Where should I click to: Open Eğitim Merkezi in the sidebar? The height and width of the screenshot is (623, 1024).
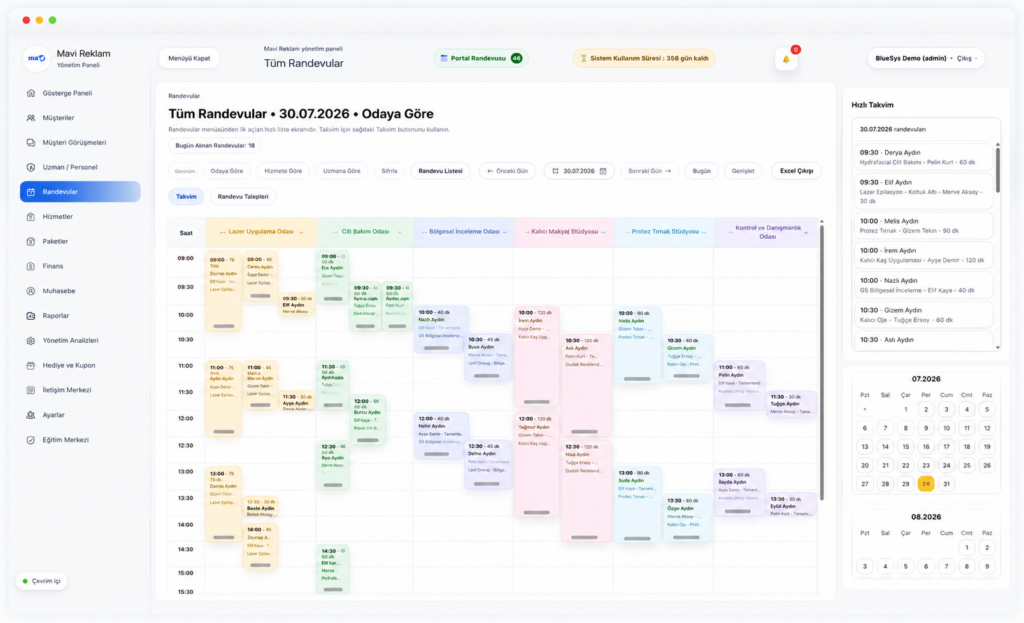coord(65,439)
